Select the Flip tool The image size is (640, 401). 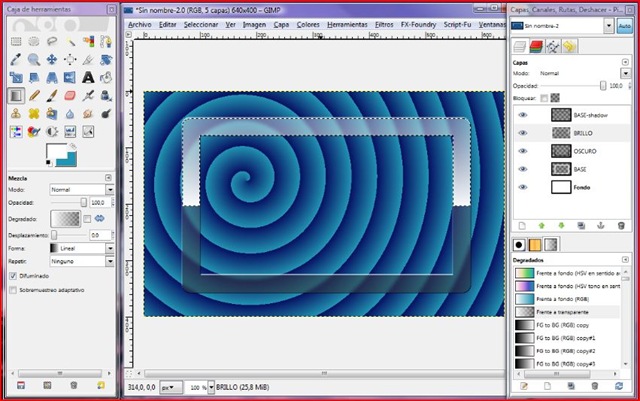click(70, 77)
